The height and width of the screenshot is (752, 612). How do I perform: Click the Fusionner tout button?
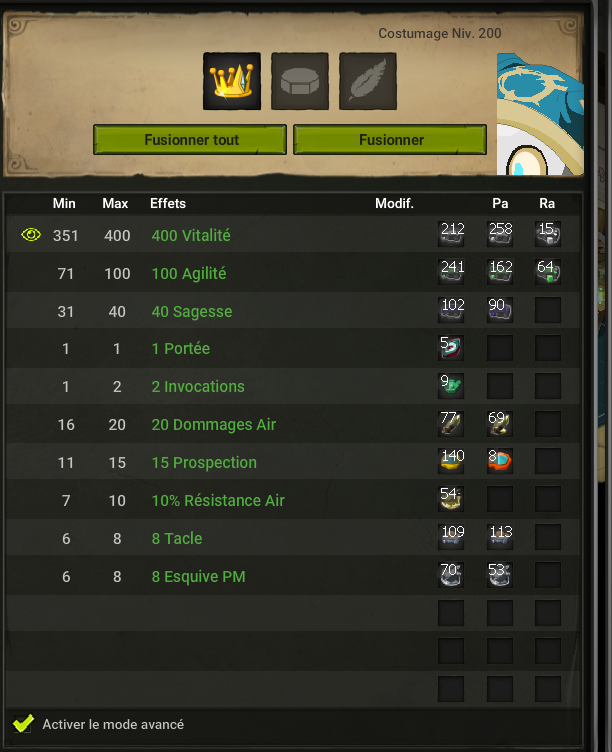[x=190, y=140]
